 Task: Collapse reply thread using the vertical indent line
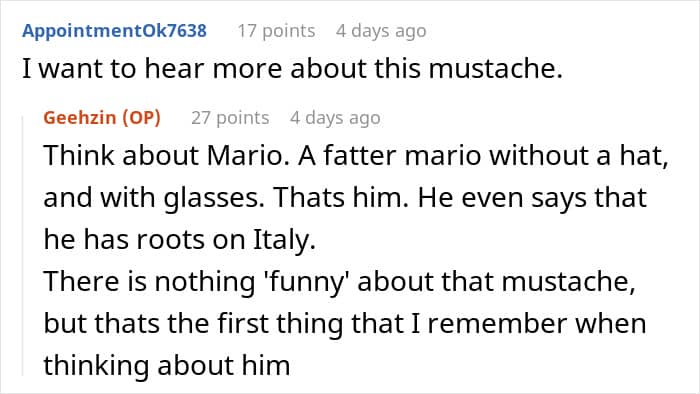(x=23, y=245)
